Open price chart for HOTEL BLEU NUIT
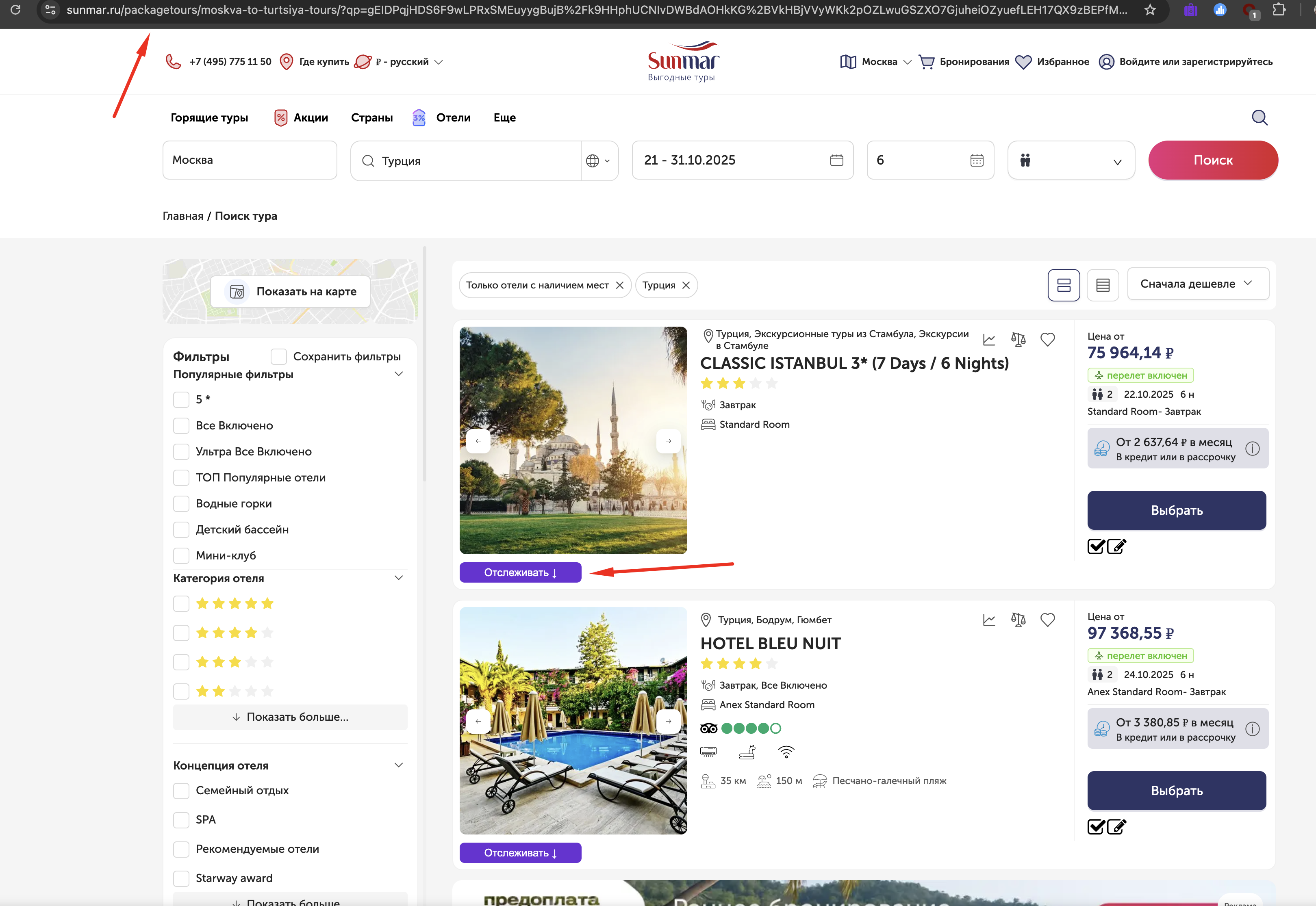 tap(989, 620)
